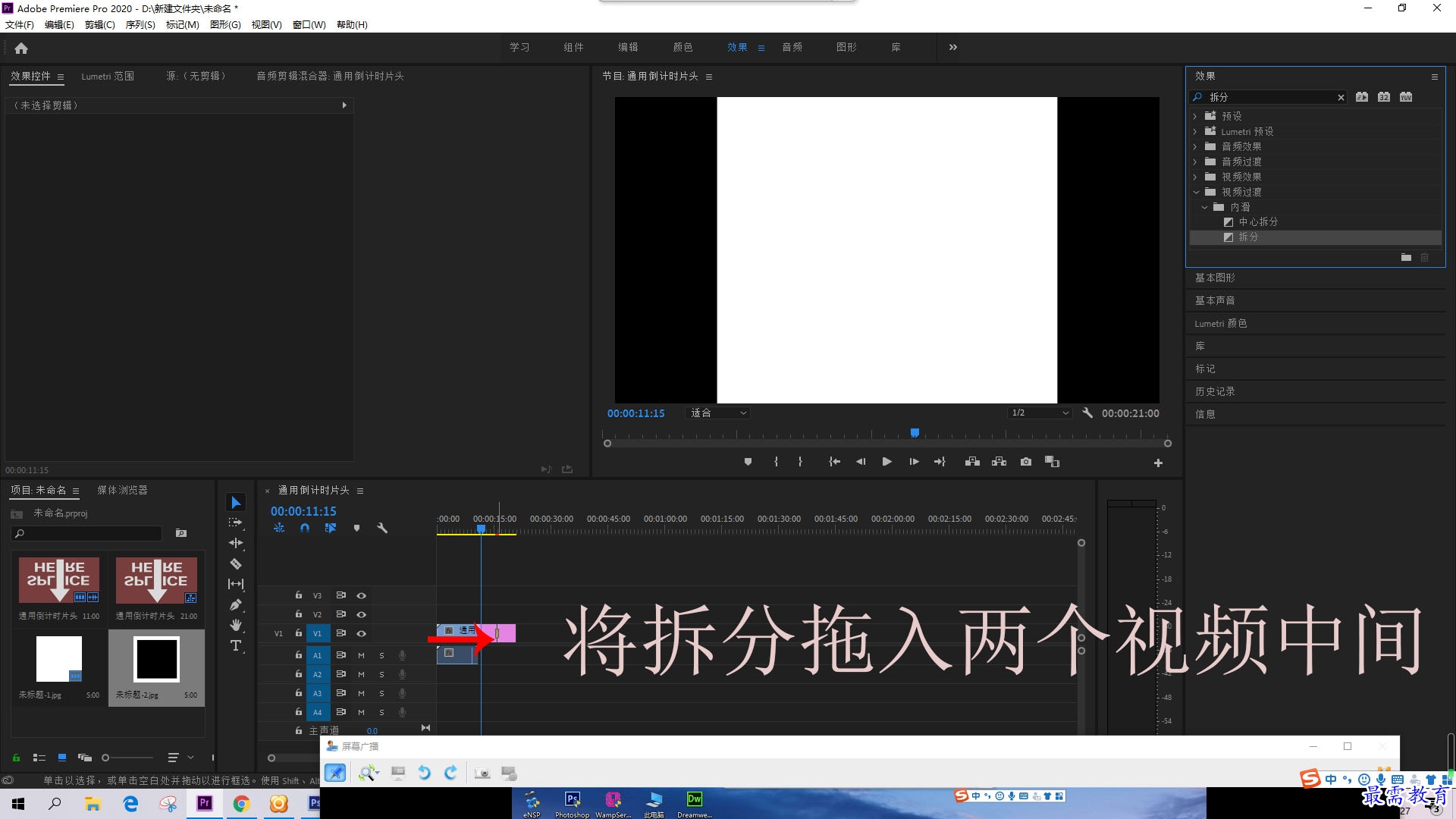
Task: Go to In point in program monitor
Action: [x=834, y=462]
